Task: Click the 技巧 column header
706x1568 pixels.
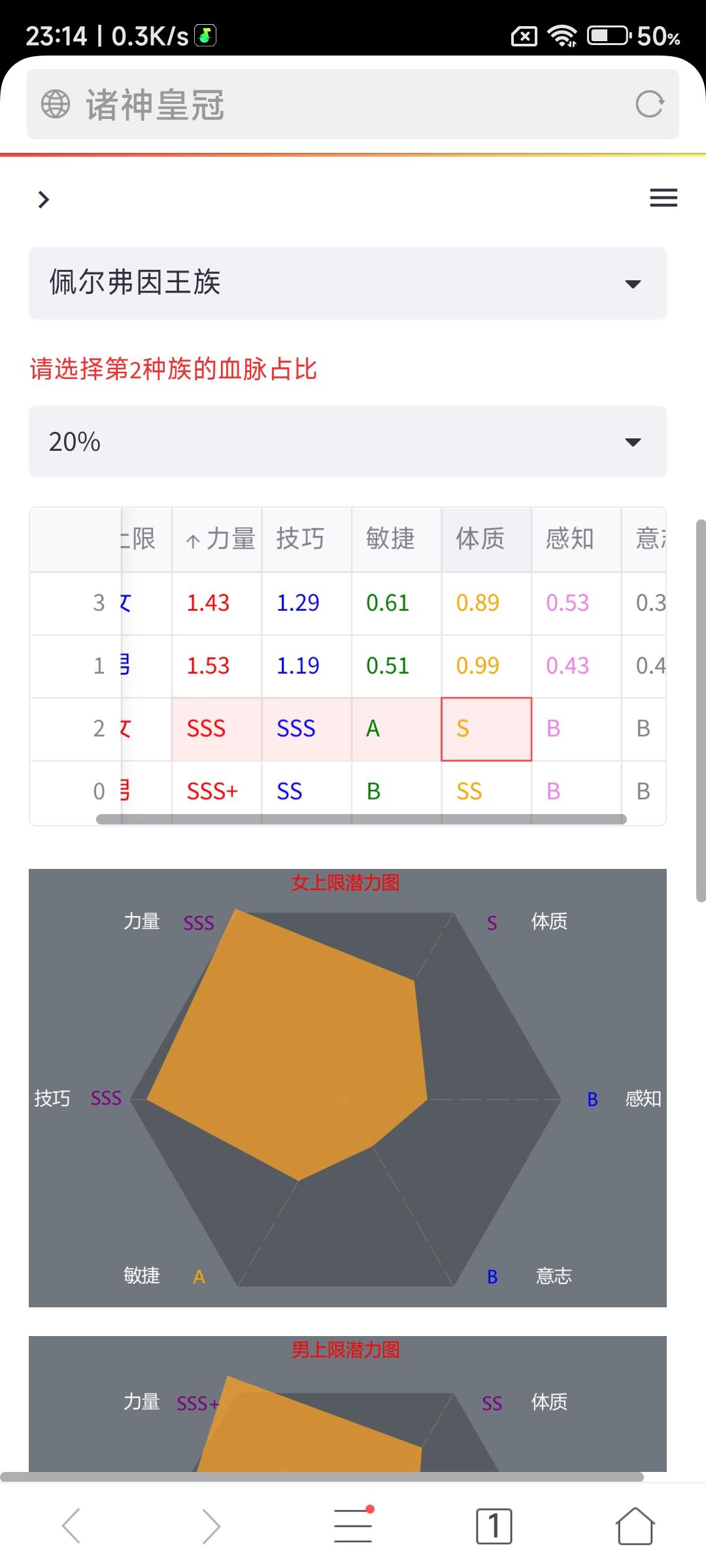Action: point(307,540)
